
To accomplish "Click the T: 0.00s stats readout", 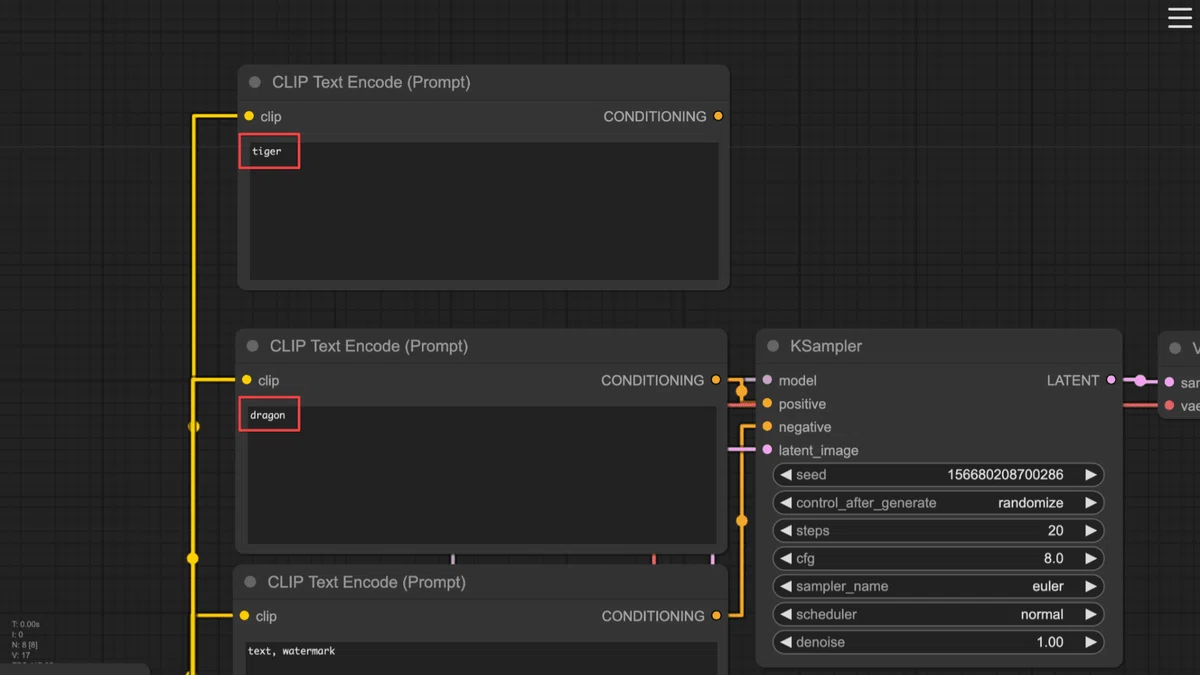I will [x=26, y=624].
